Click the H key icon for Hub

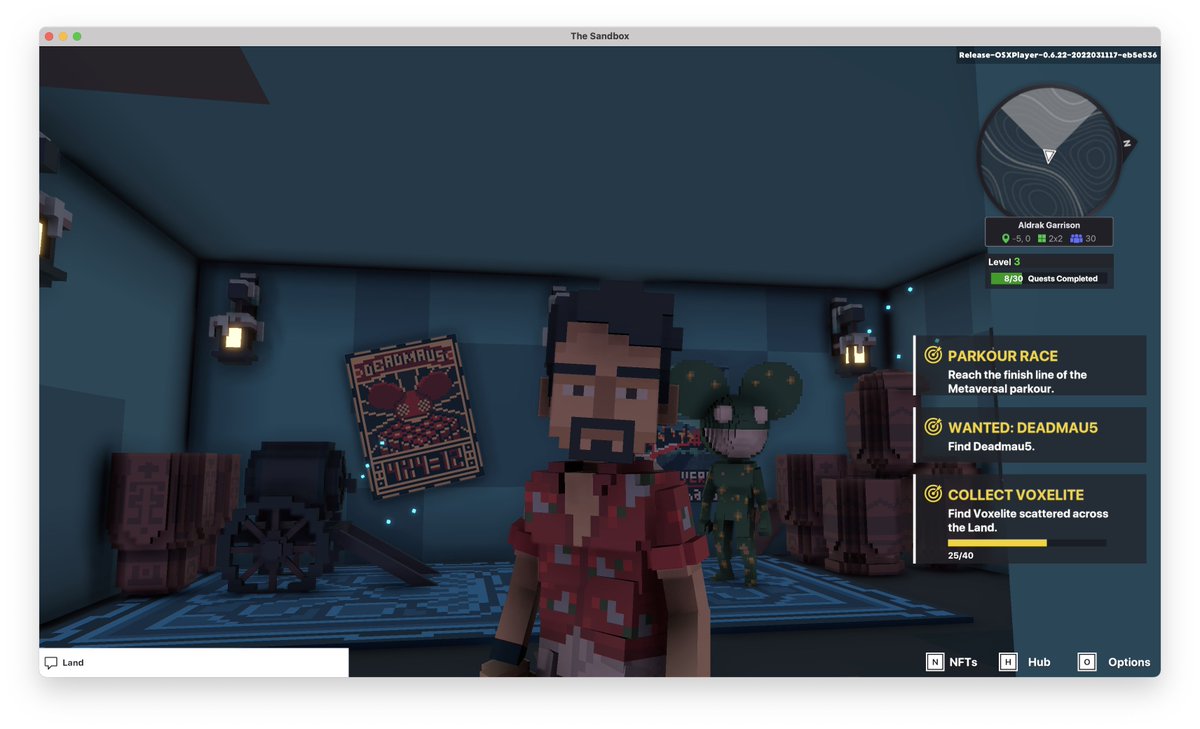pyautogui.click(x=1008, y=662)
